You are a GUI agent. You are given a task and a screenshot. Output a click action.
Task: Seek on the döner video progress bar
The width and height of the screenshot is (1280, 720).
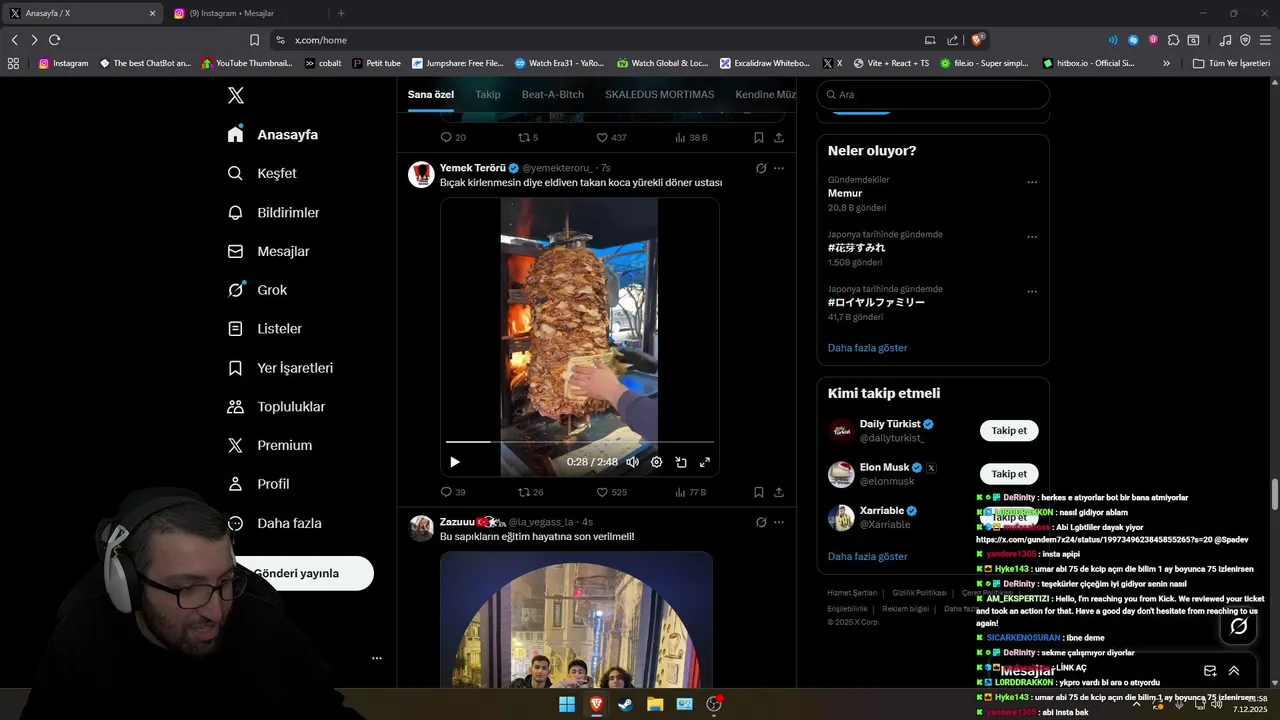pos(580,441)
